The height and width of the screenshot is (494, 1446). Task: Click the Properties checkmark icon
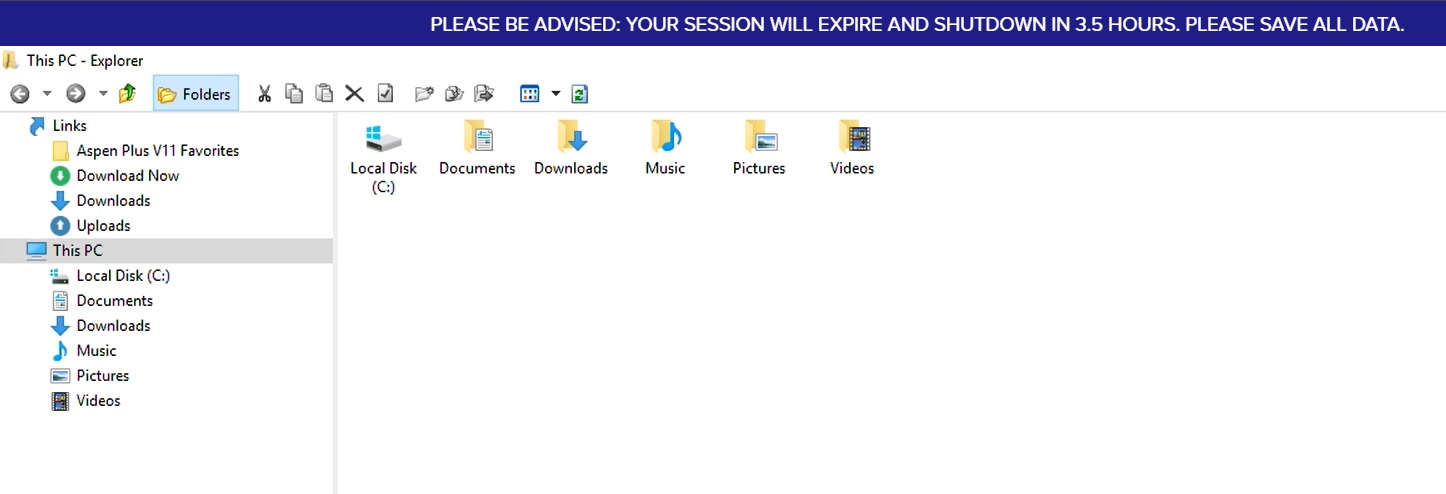click(385, 94)
